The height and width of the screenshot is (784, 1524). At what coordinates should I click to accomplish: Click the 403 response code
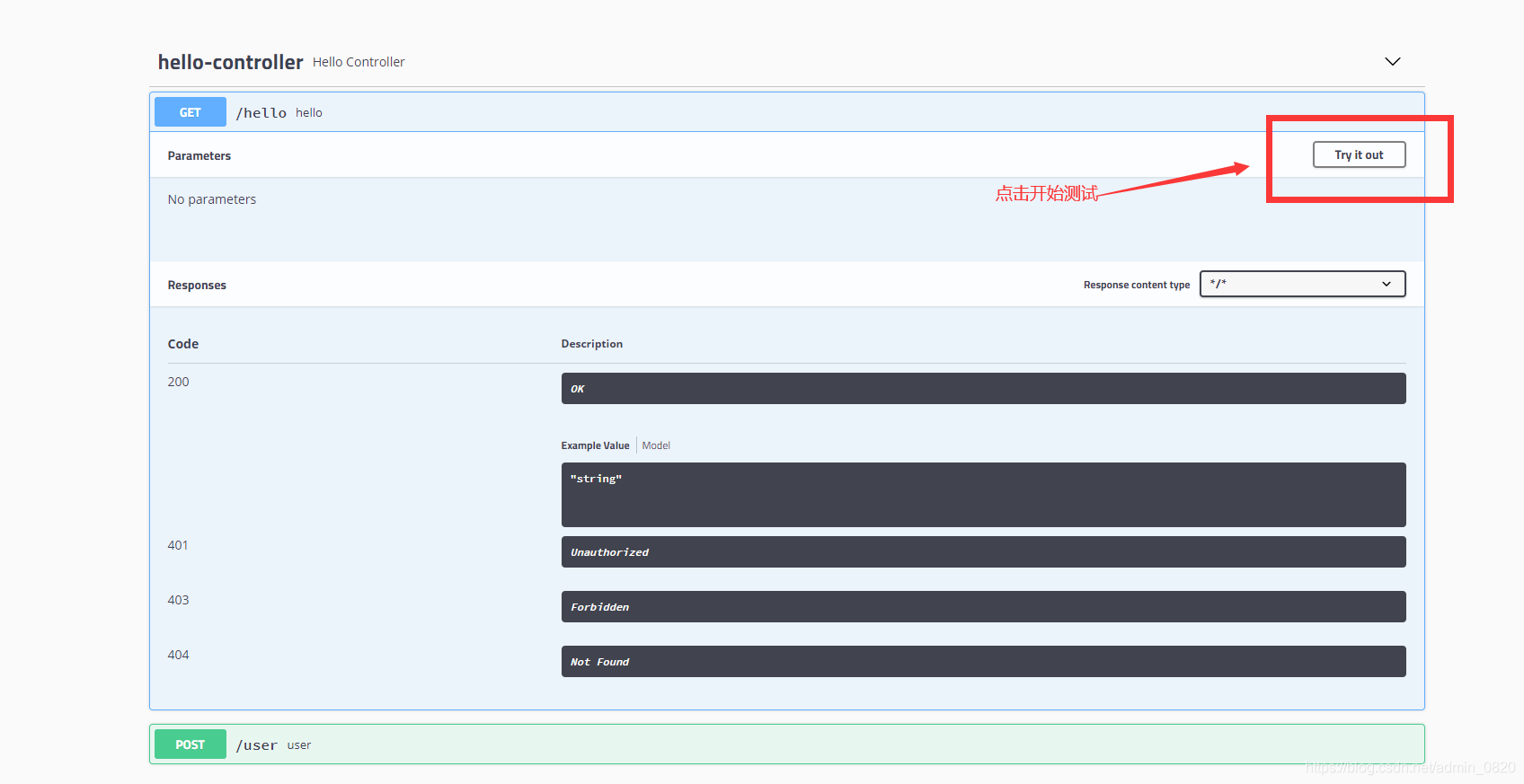[178, 600]
